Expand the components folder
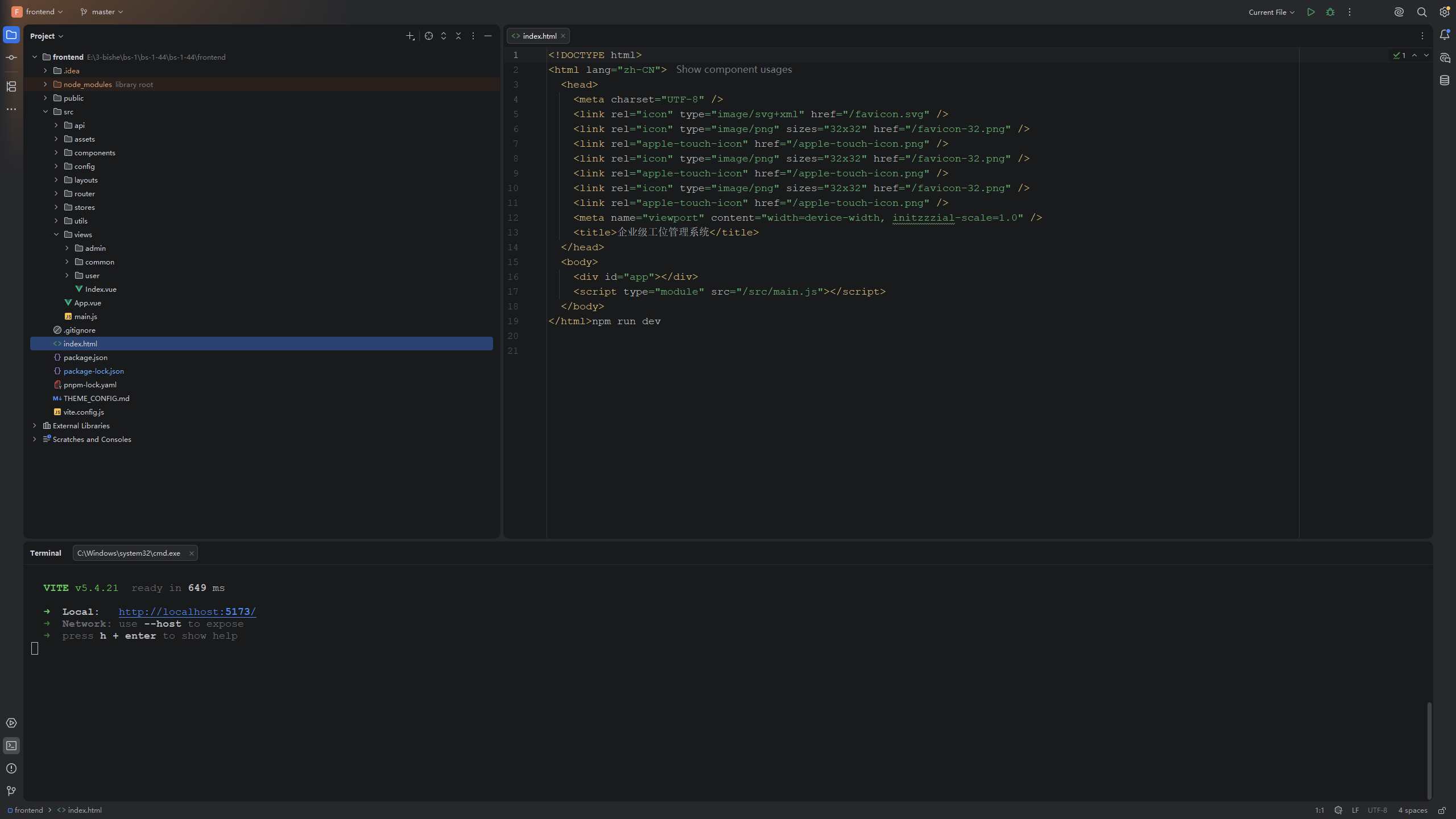The height and width of the screenshot is (819, 1456). tap(56, 152)
